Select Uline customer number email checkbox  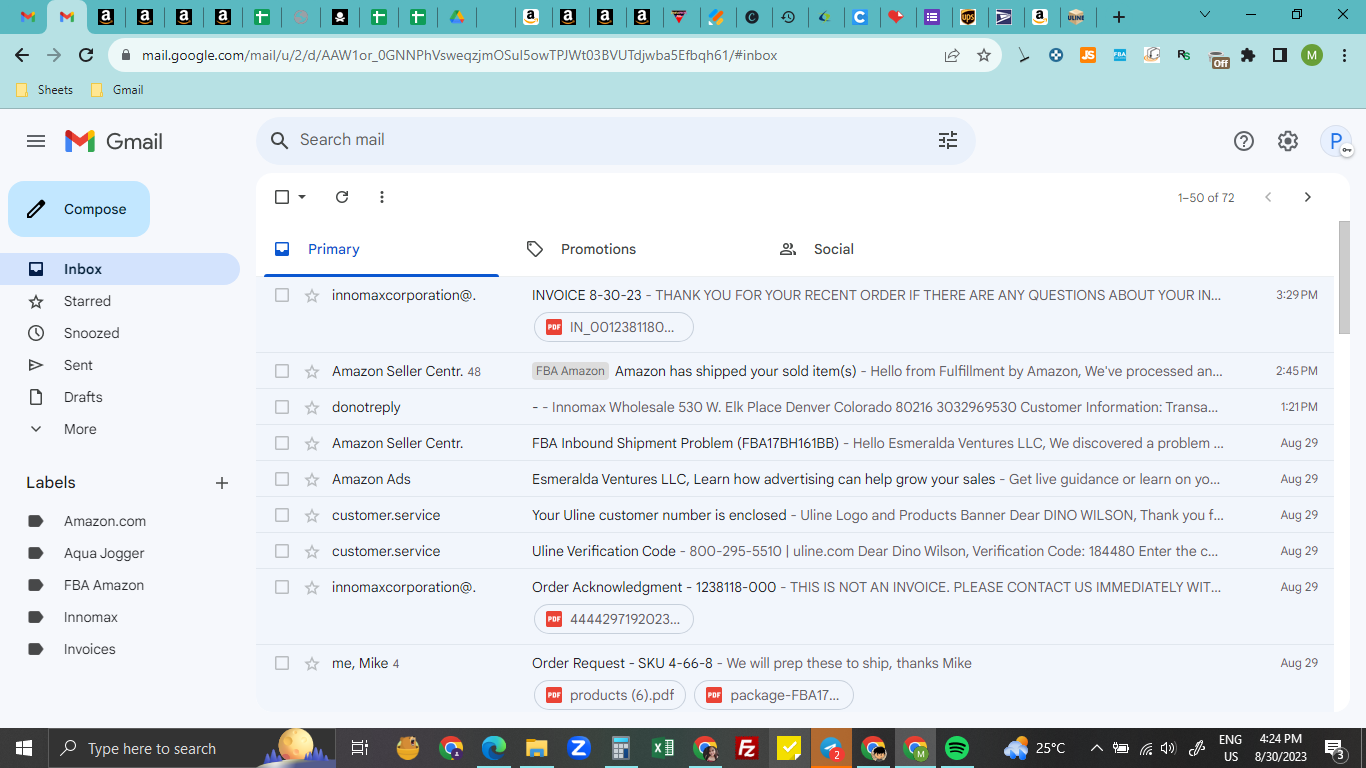click(282, 515)
